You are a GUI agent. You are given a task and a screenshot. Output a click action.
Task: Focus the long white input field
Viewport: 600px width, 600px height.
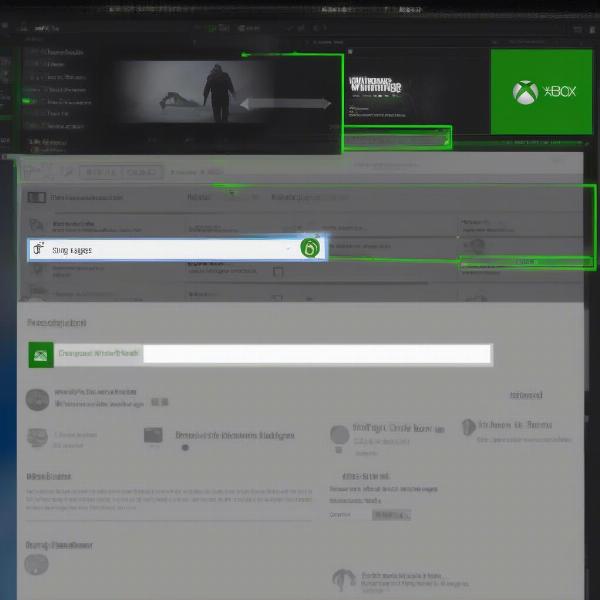pos(316,354)
